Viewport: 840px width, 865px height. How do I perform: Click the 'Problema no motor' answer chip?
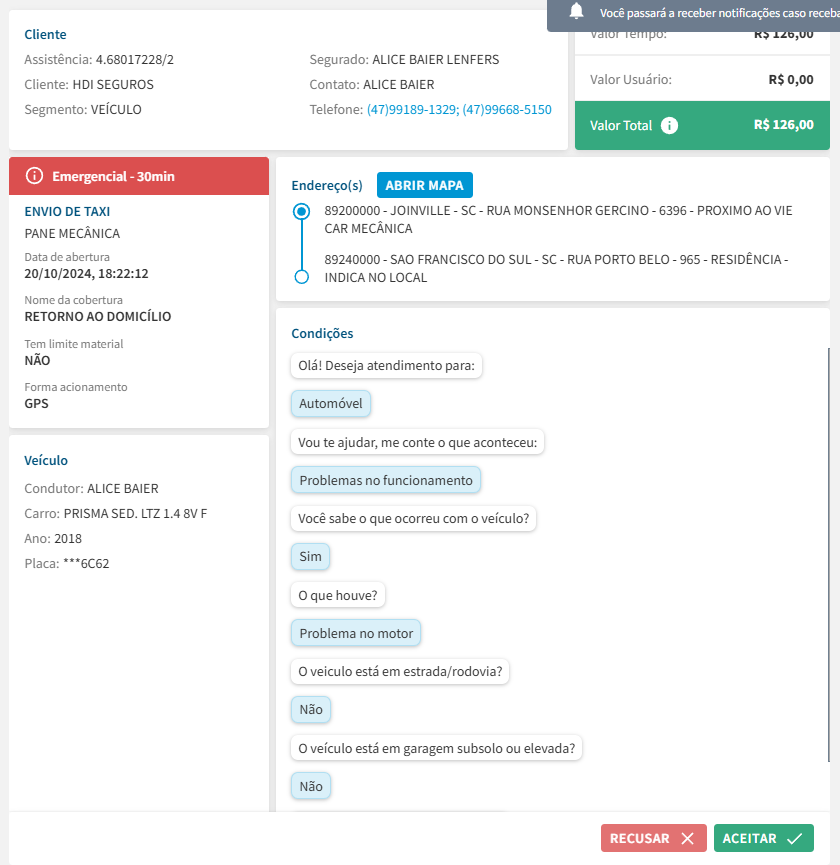[x=357, y=633]
